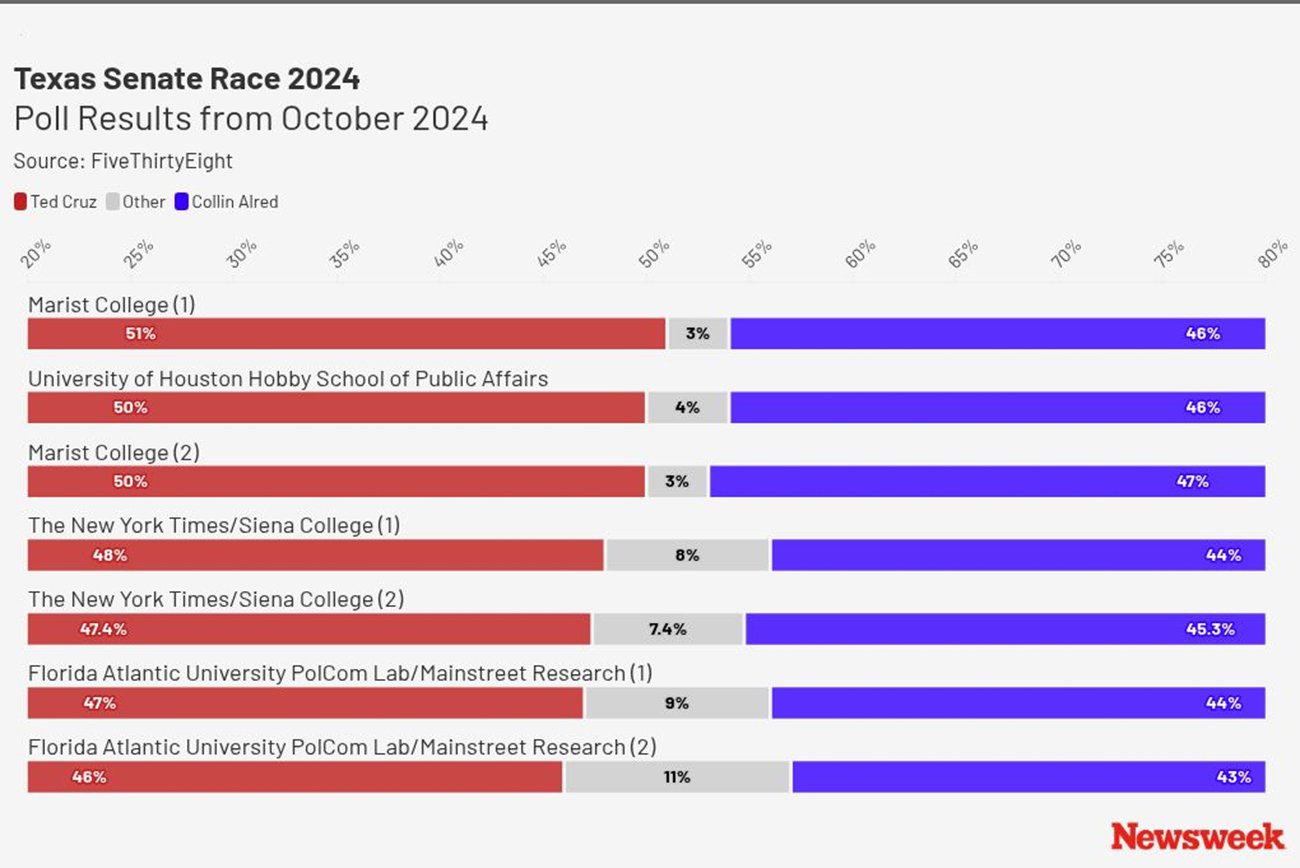The height and width of the screenshot is (868, 1300).
Task: Click the 80% axis tick label
Action: pyautogui.click(x=1272, y=255)
